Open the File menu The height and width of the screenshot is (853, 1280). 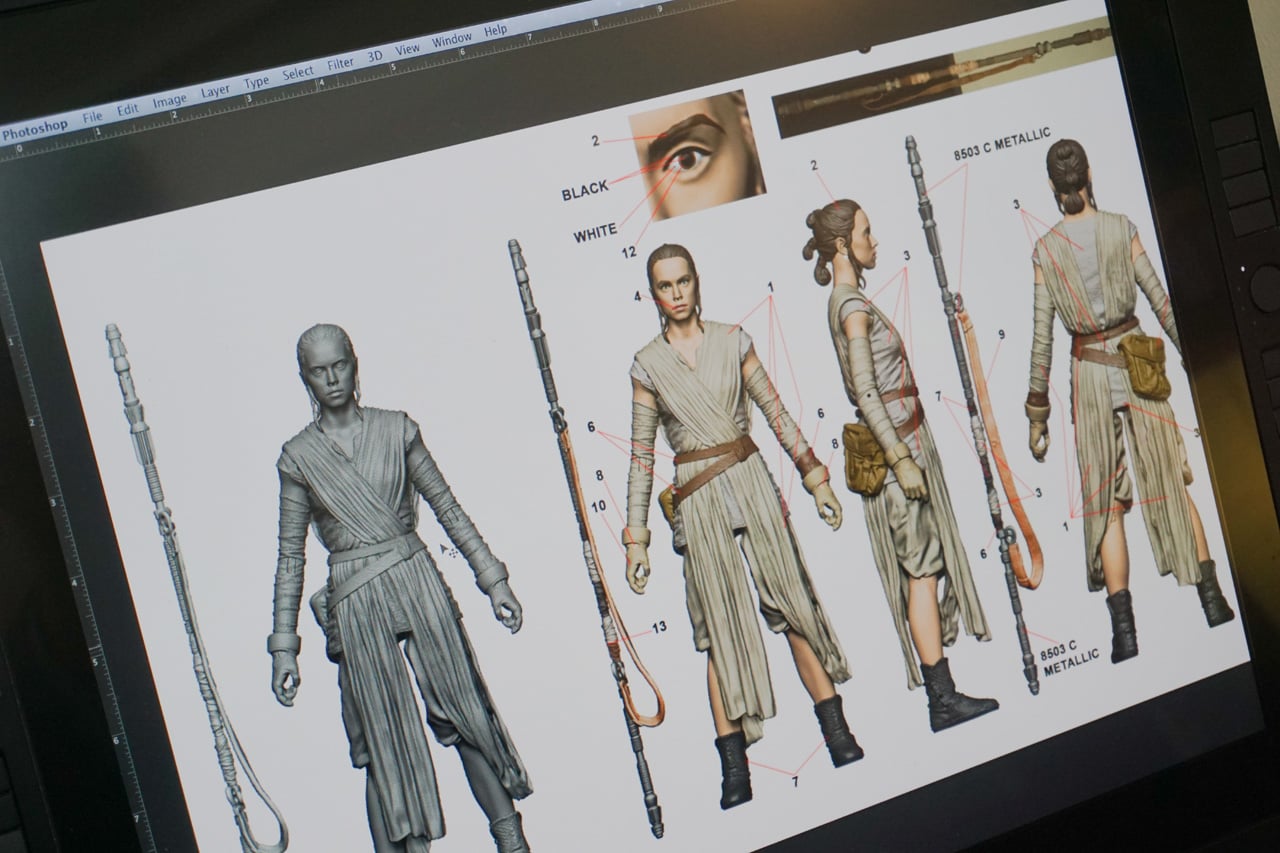tap(92, 117)
